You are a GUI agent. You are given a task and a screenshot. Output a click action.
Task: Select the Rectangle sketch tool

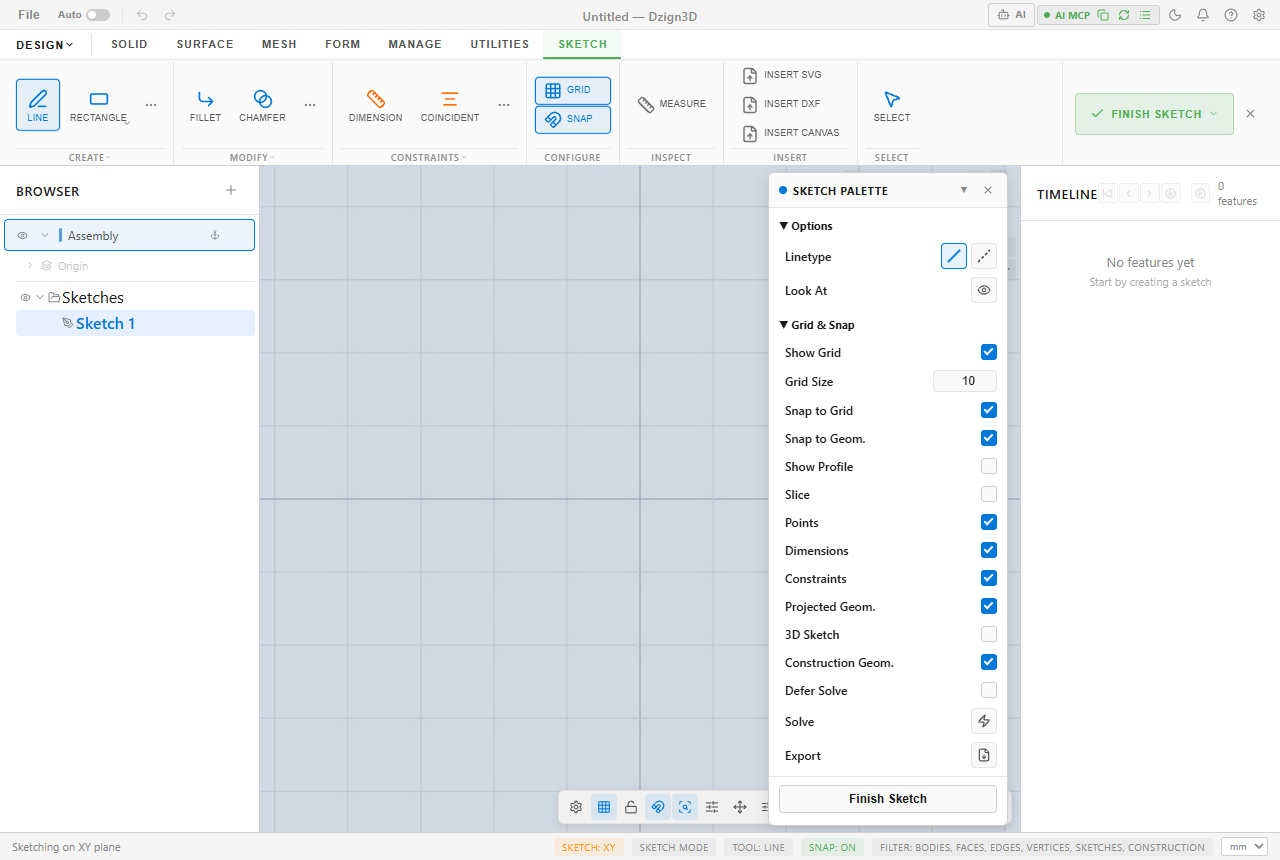click(x=98, y=105)
